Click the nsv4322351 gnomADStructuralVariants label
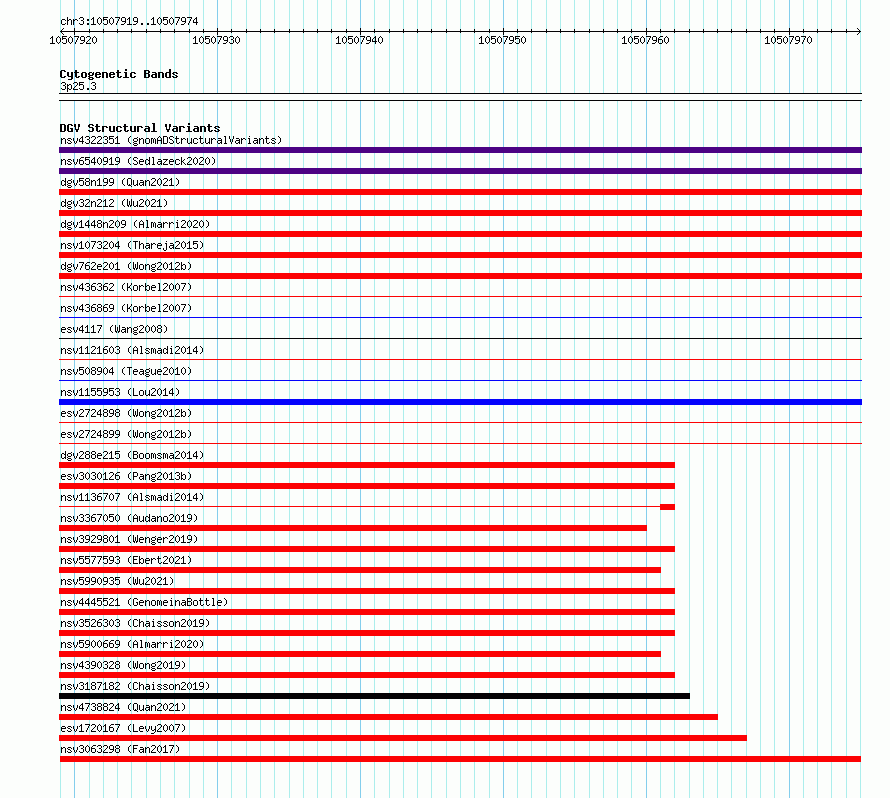The height and width of the screenshot is (798, 890). [171, 140]
